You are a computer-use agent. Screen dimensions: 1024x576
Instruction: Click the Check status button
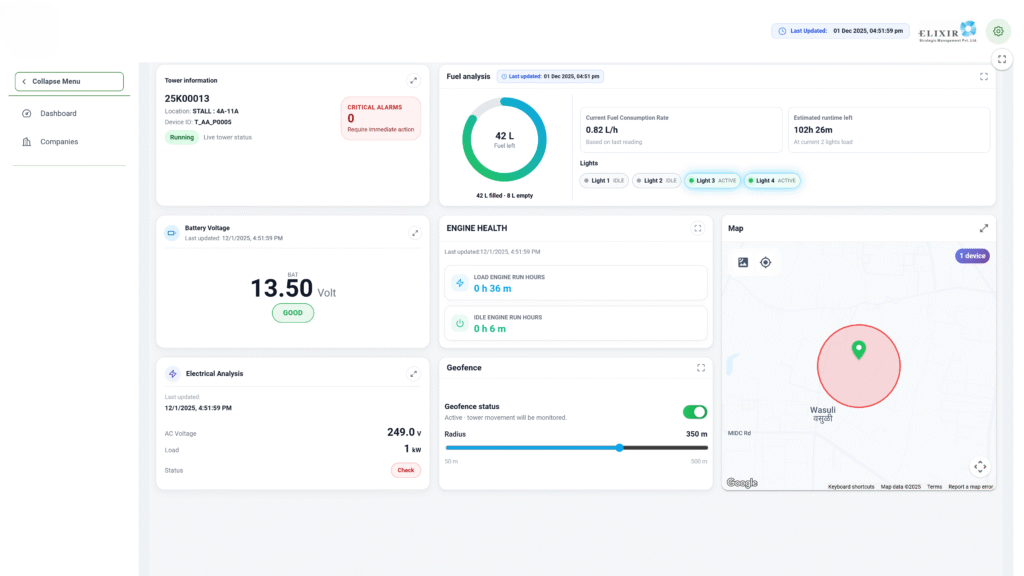[x=405, y=470]
